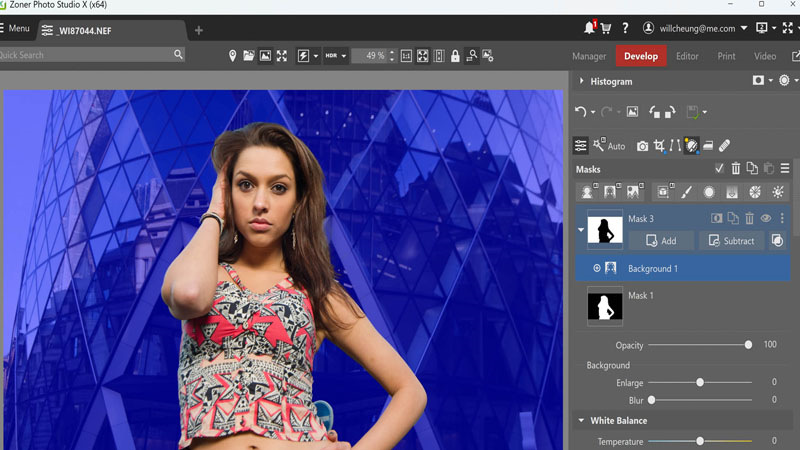Switch to the Manager tab
The width and height of the screenshot is (800, 450).
click(589, 56)
